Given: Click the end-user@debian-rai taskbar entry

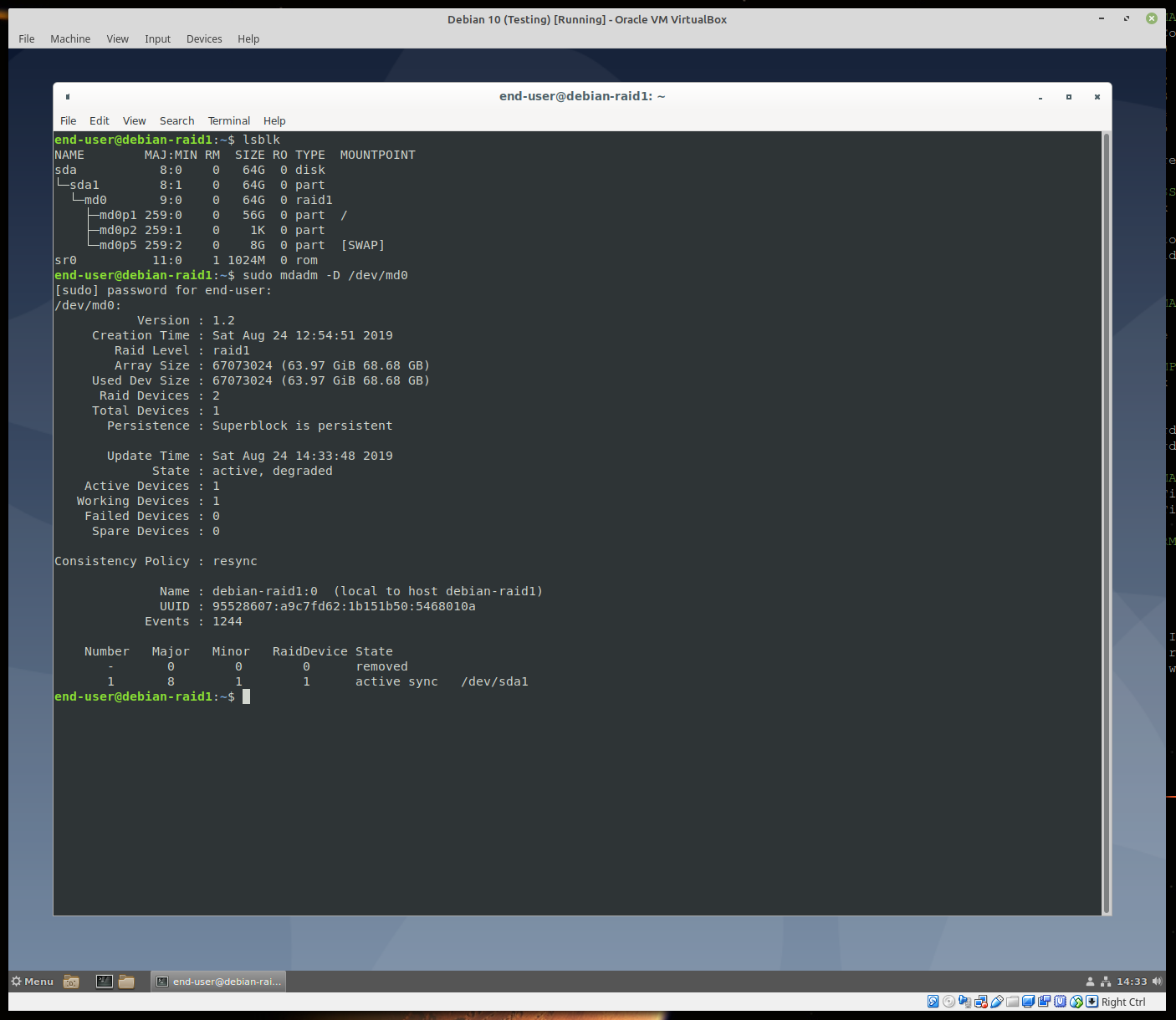Looking at the screenshot, I should [218, 981].
